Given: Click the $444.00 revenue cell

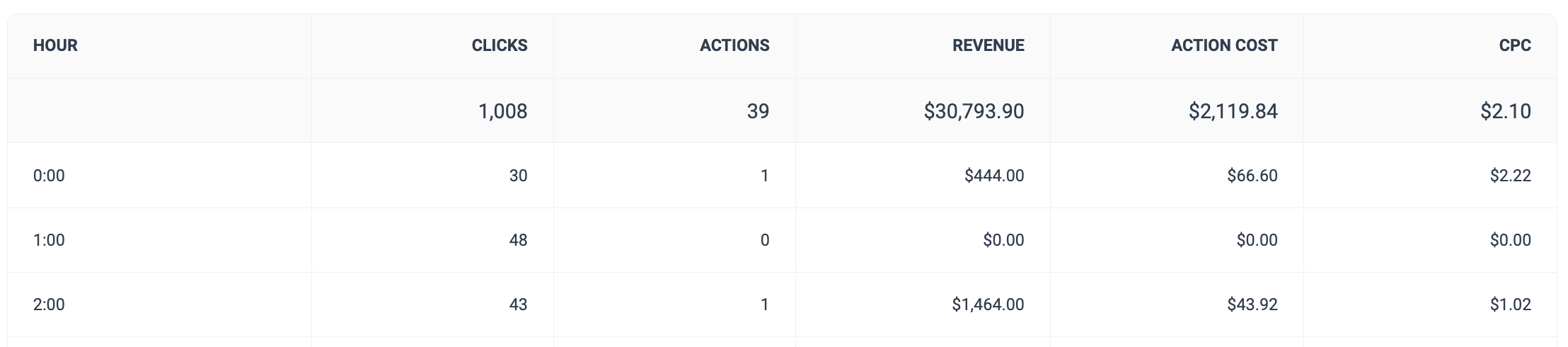Looking at the screenshot, I should [993, 176].
